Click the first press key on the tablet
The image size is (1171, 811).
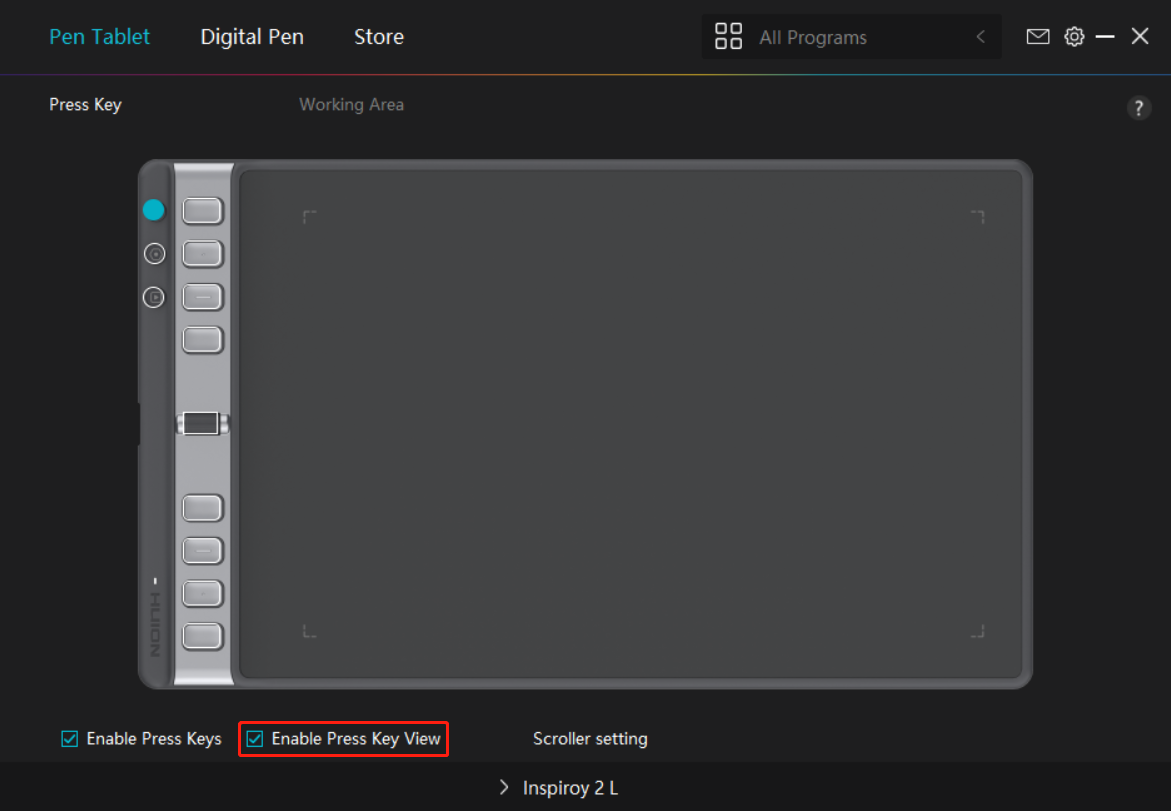[x=202, y=211]
